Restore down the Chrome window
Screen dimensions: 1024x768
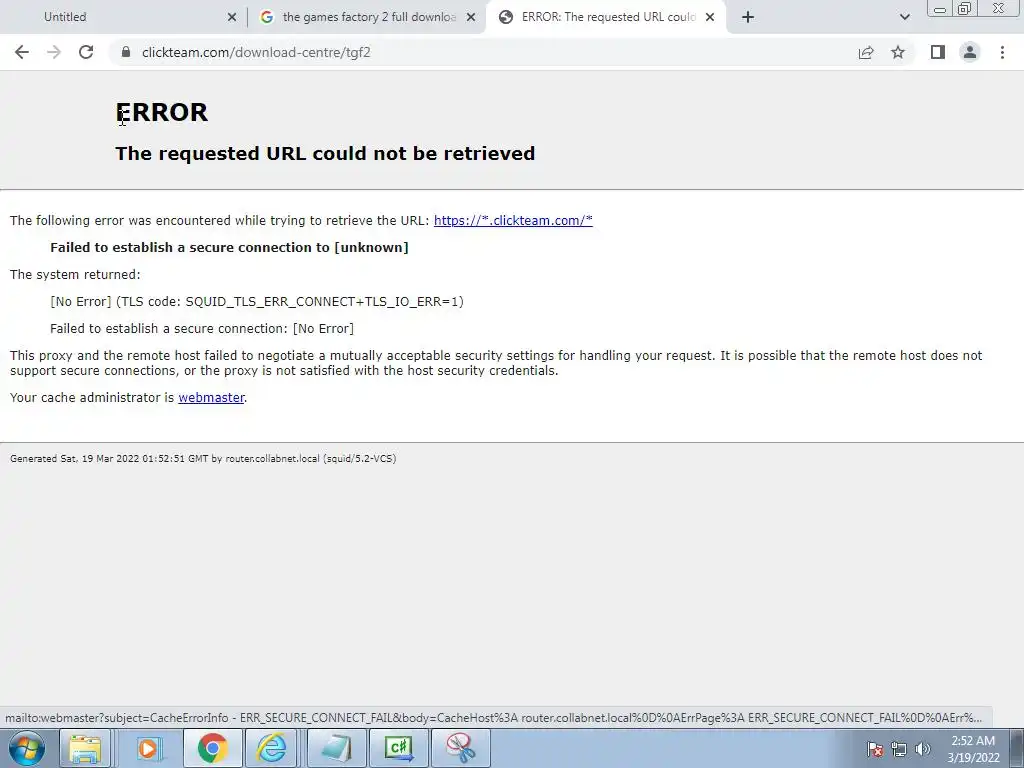coord(965,9)
